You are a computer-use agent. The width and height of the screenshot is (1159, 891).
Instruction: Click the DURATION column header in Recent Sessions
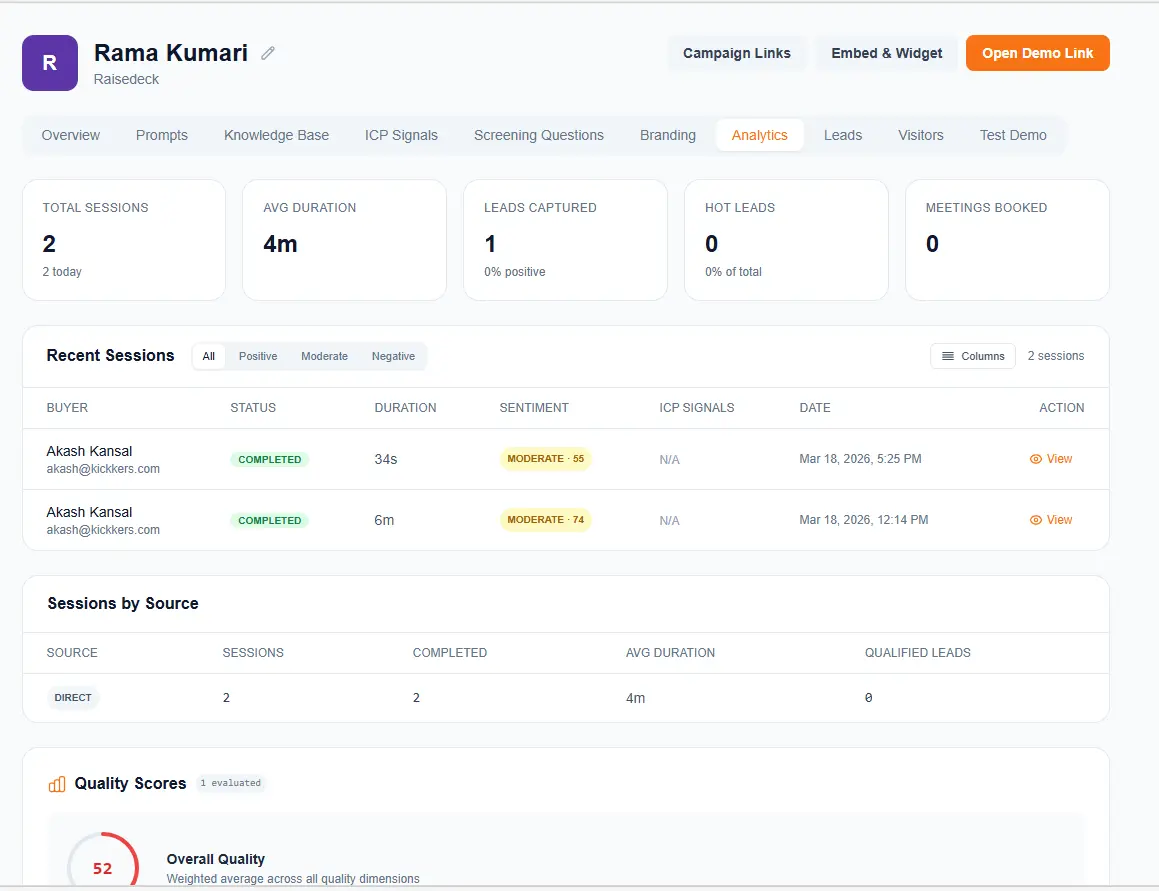point(405,408)
